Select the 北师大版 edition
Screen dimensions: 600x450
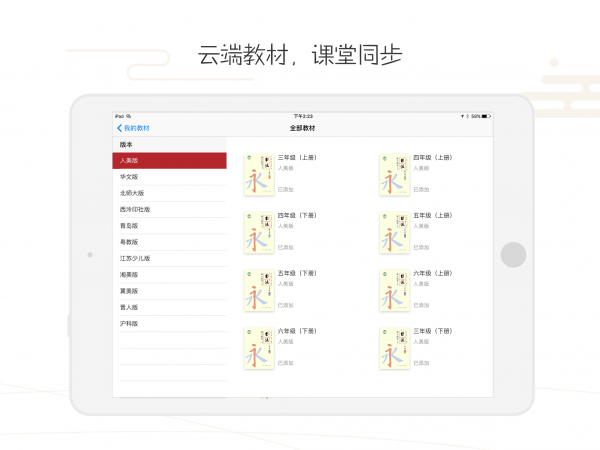(170, 193)
